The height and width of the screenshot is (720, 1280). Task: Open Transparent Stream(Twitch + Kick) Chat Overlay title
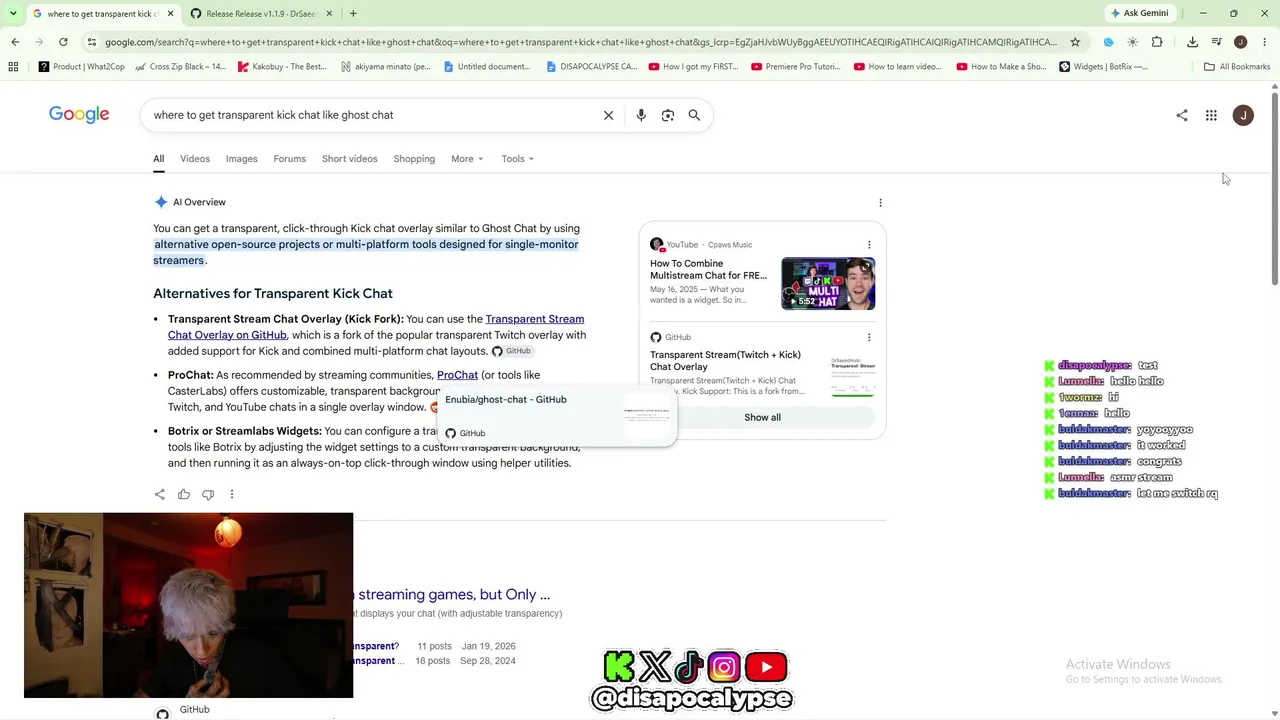tap(725, 361)
